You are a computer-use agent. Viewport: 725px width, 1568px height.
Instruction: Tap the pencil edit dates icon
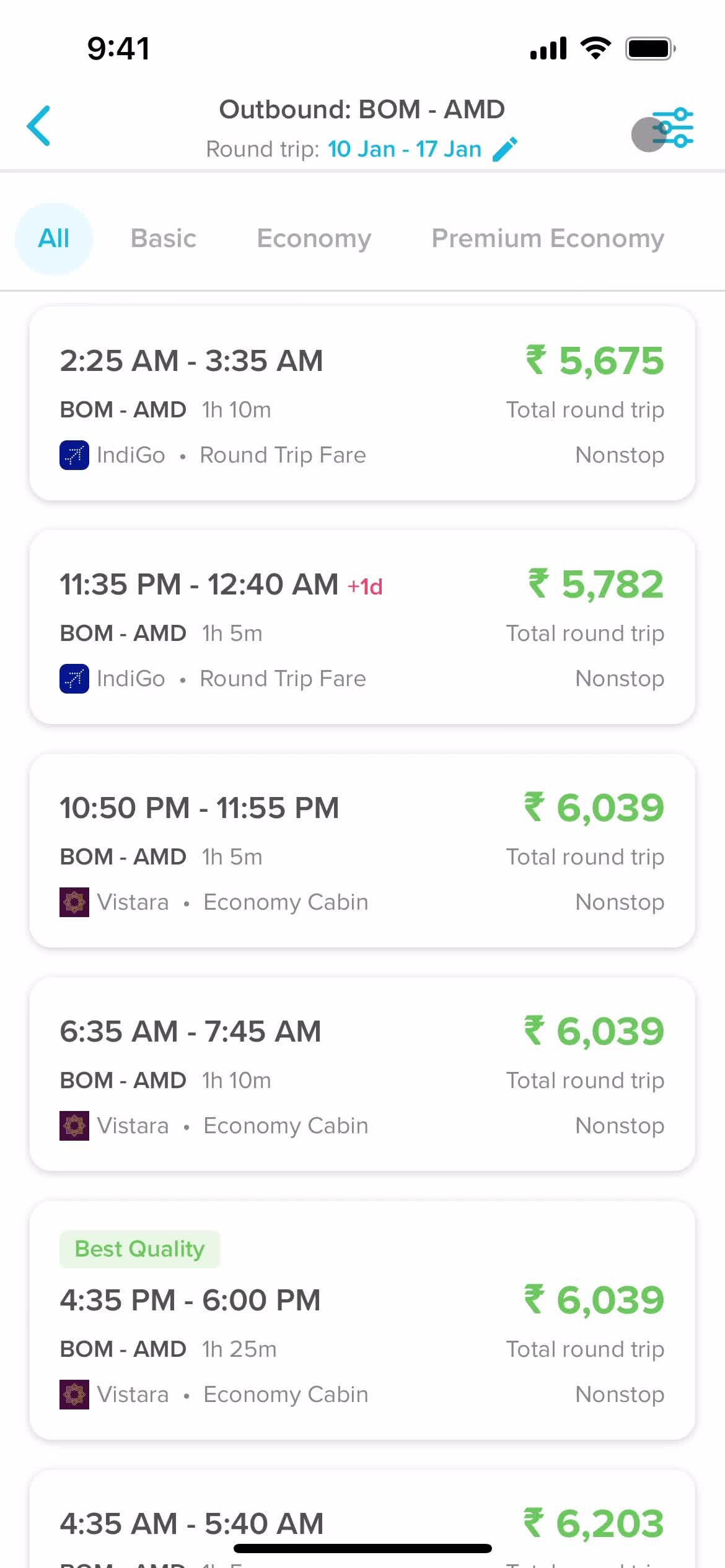click(505, 149)
